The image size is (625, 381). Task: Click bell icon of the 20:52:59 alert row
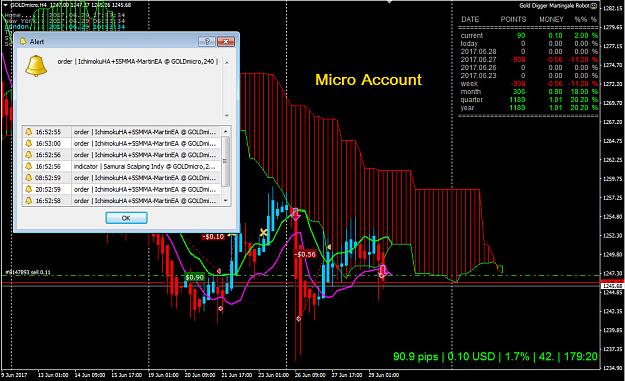tap(29, 189)
